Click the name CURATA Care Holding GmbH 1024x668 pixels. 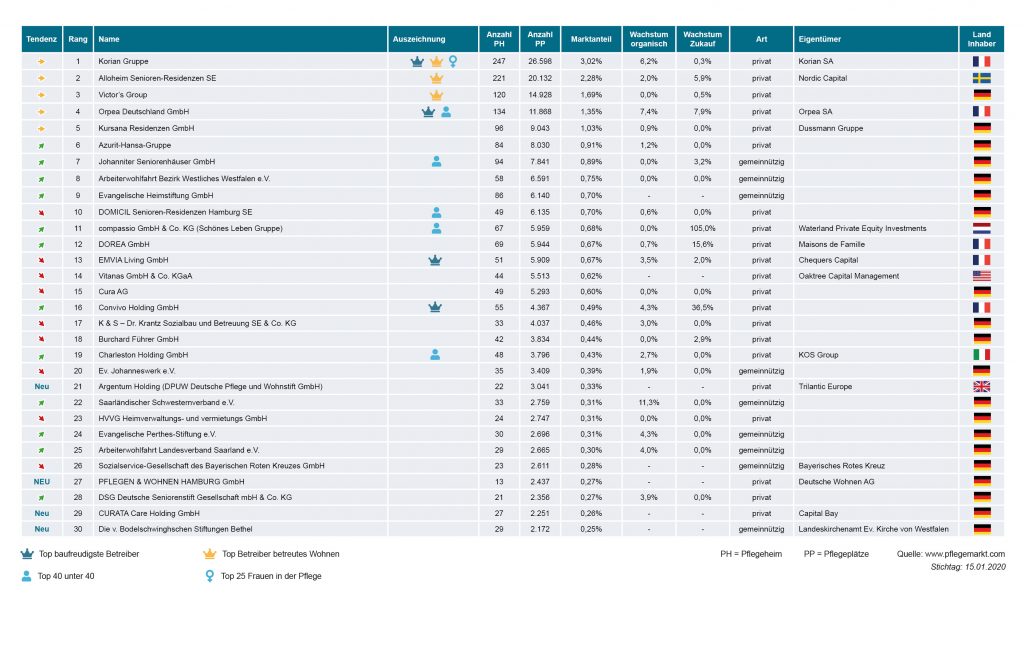[149, 513]
